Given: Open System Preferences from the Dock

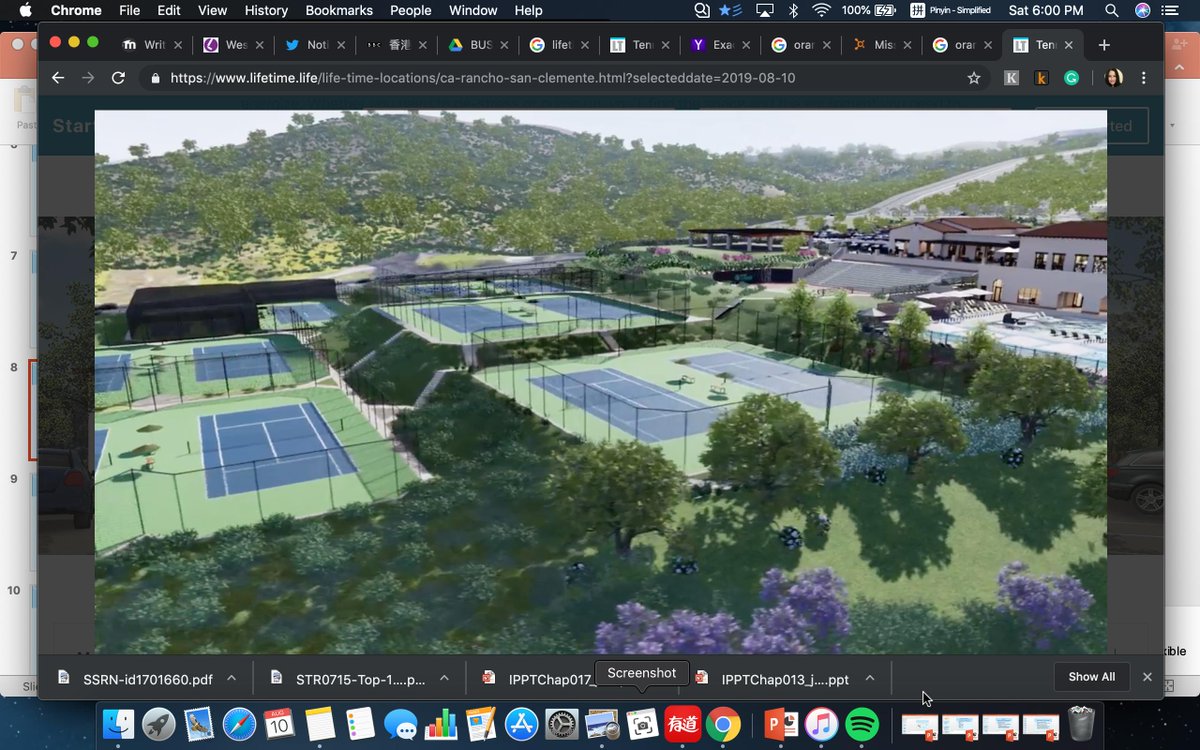Looking at the screenshot, I should coord(562,724).
